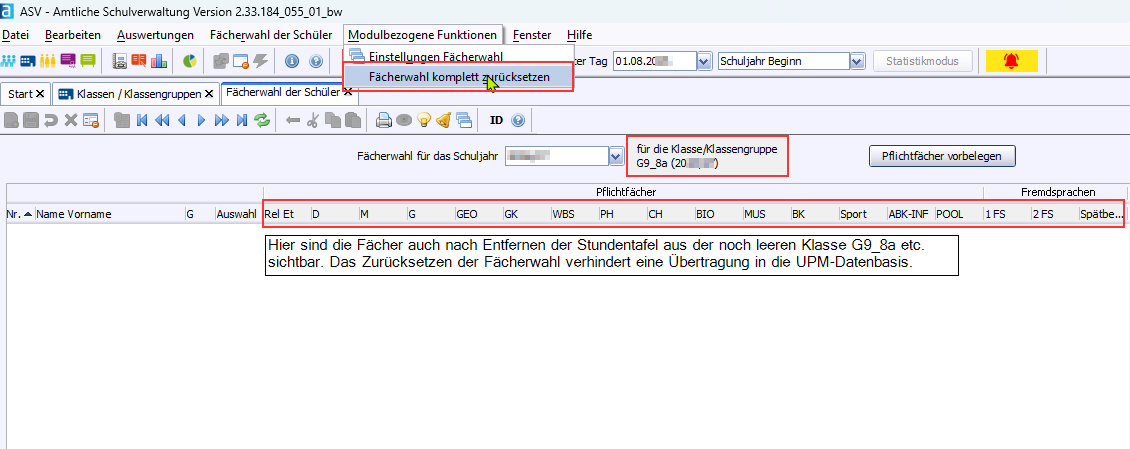Open the Fächerwahl für das Schuljahr dropdown

[x=616, y=156]
